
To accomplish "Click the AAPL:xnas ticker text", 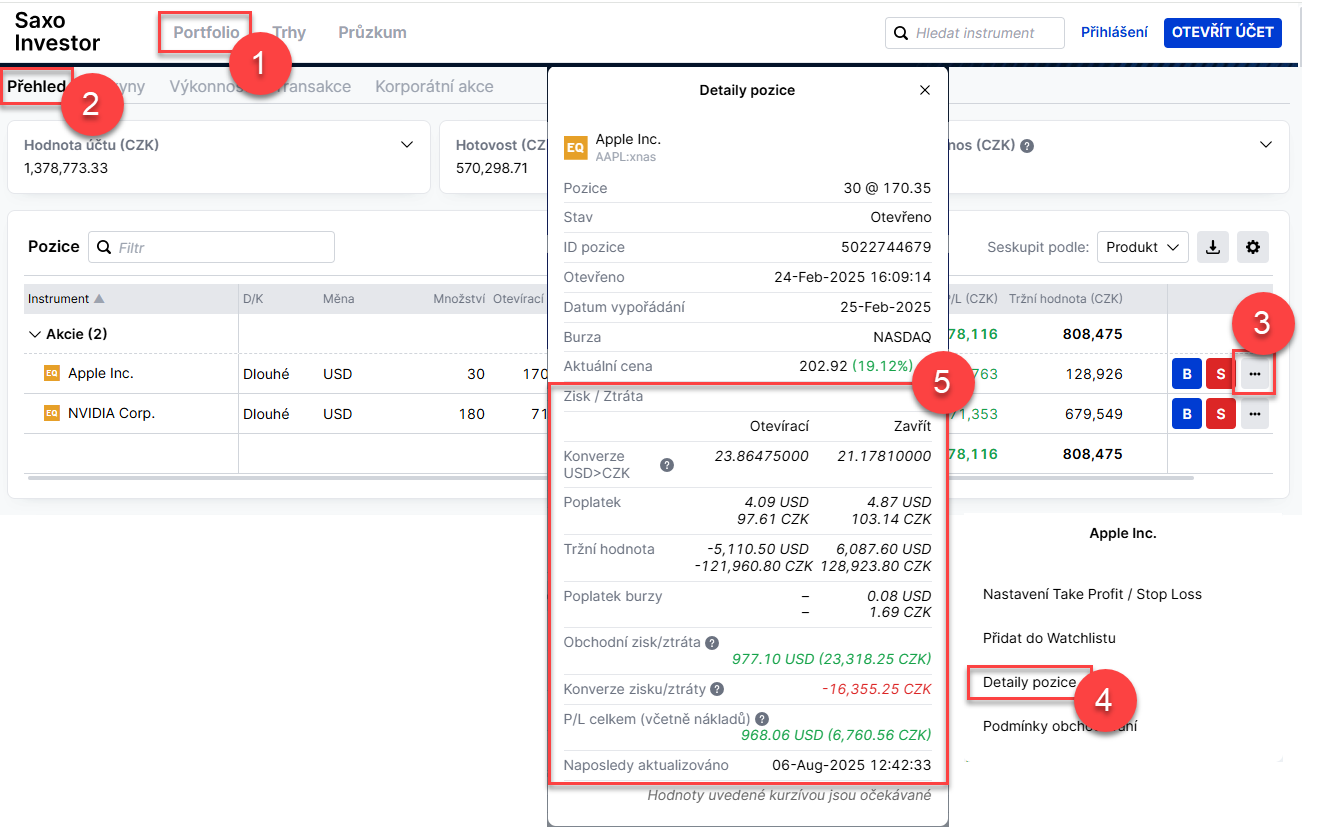I will click(x=626, y=157).
